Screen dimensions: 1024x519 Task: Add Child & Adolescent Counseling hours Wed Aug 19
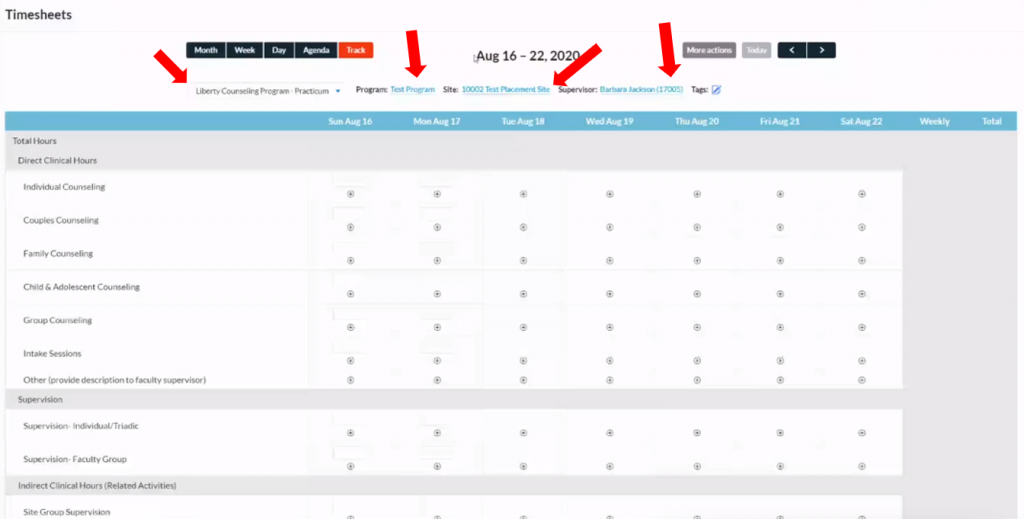click(x=609, y=294)
